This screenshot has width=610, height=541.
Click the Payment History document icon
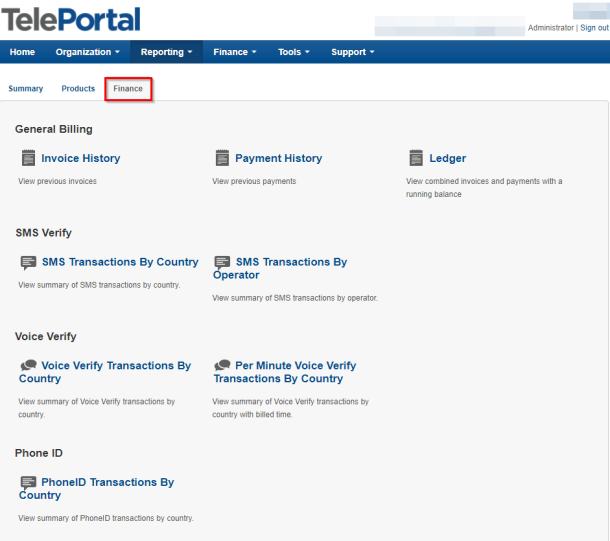(222, 158)
